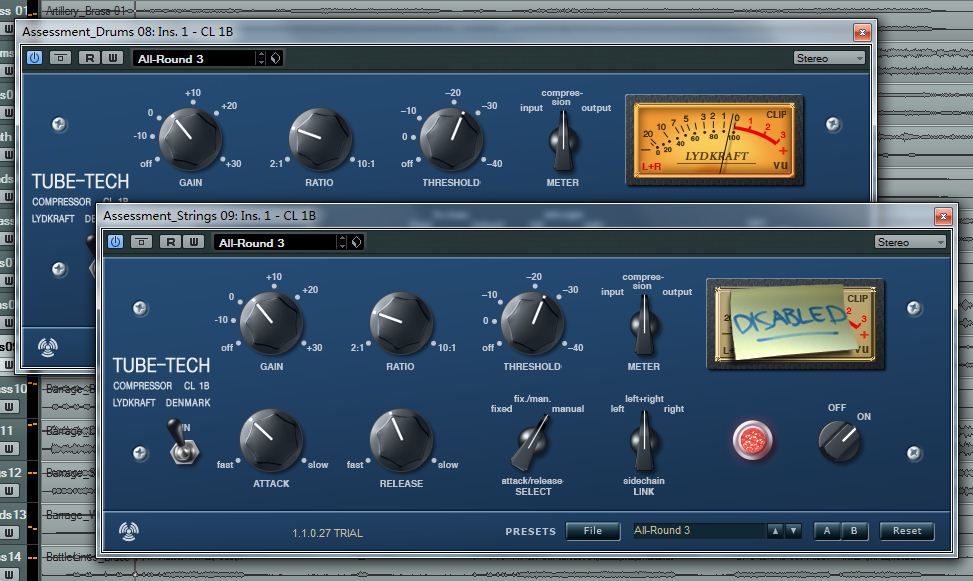The width and height of the screenshot is (973, 581).
Task: Flip the IN toggle switch on the Strings compressor
Action: (x=183, y=441)
